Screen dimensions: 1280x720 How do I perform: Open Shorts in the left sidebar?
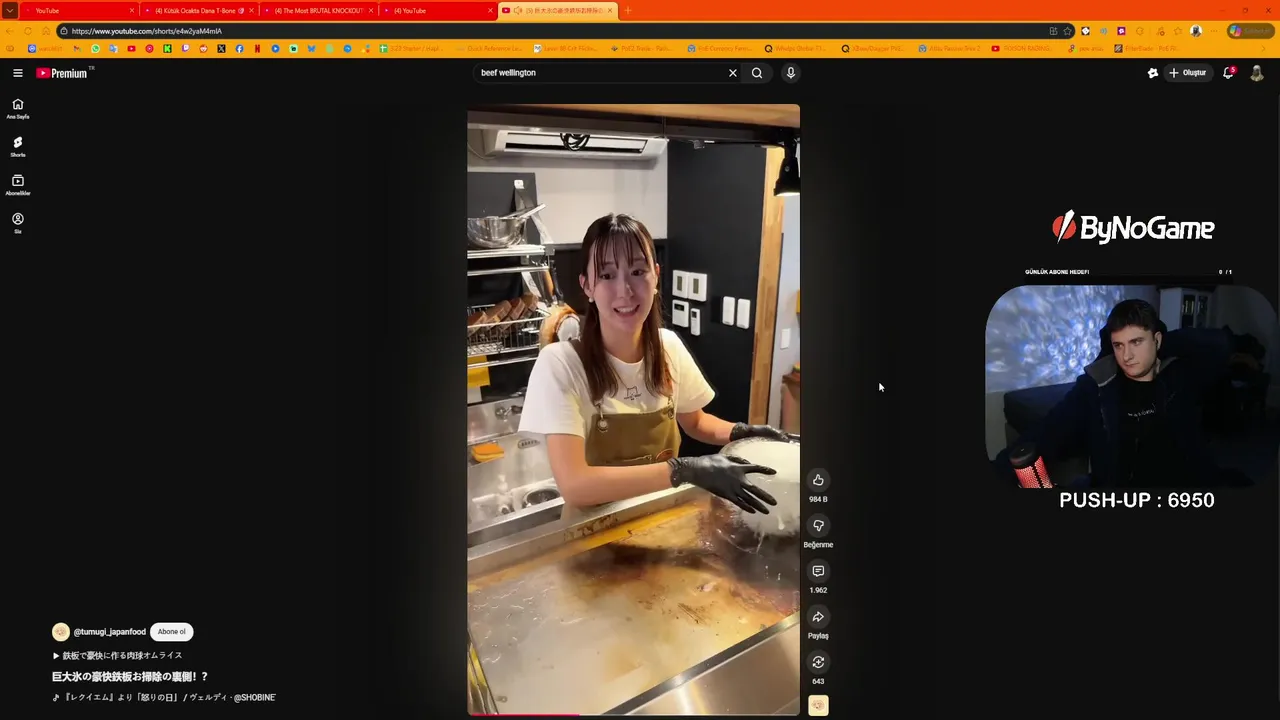click(18, 147)
